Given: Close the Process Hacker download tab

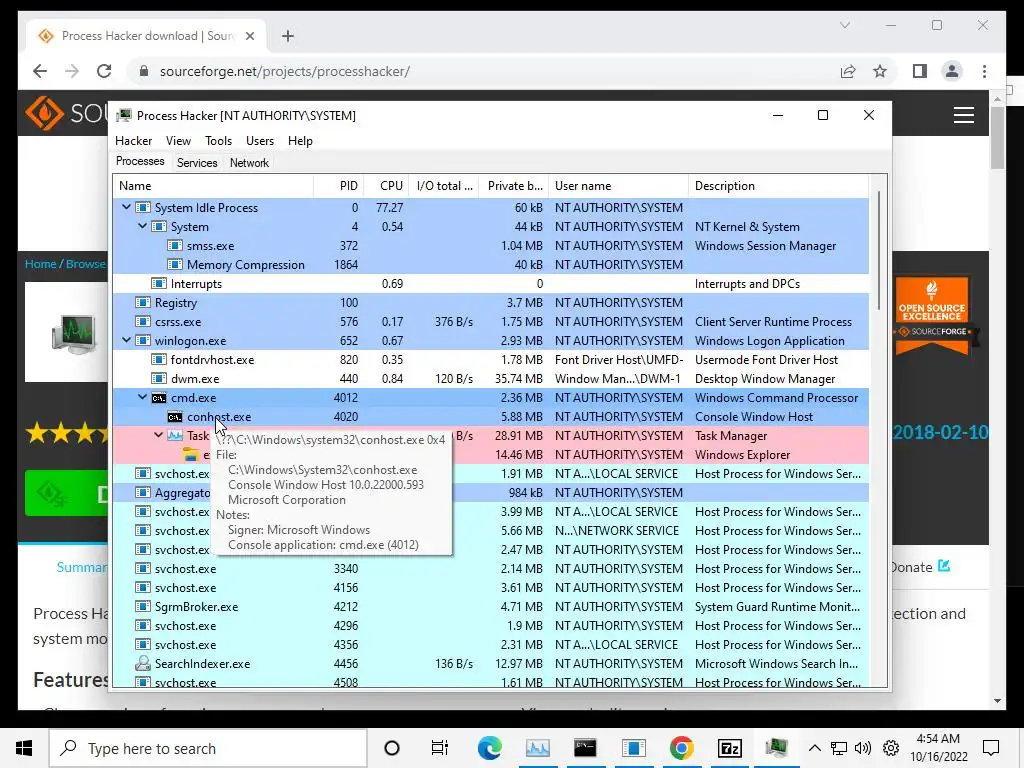Looking at the screenshot, I should [249, 36].
